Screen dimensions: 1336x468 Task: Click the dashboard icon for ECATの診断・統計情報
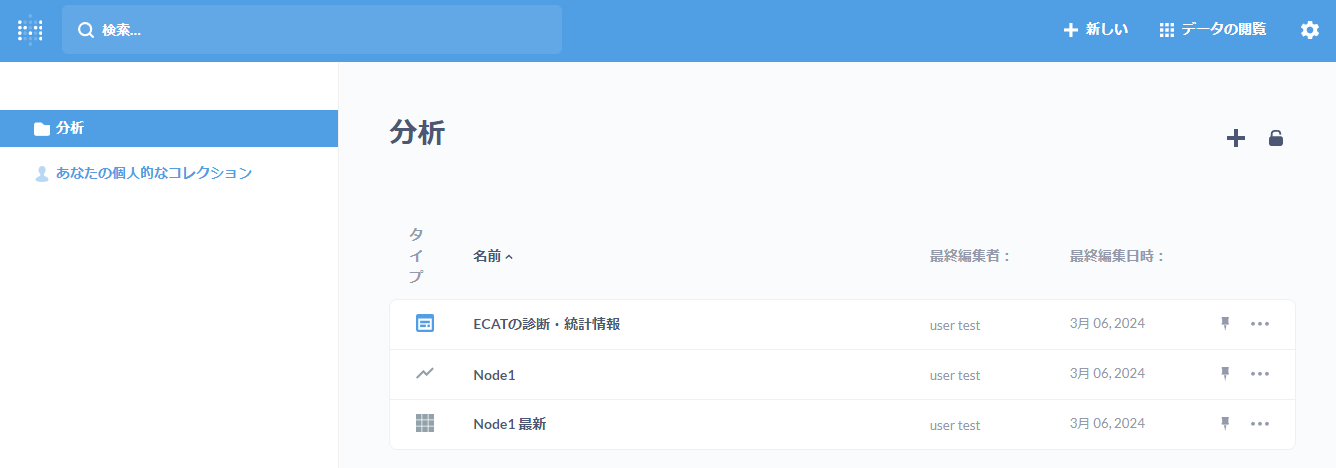[x=425, y=323]
